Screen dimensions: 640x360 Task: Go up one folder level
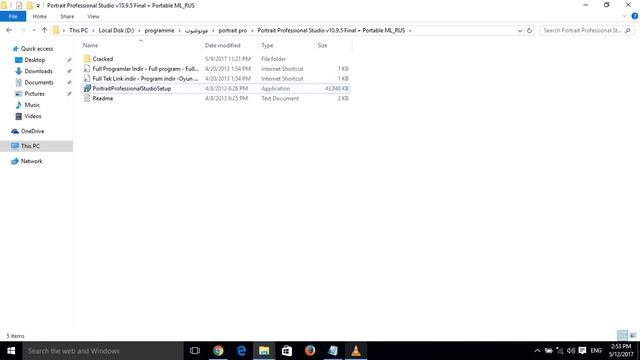(44, 30)
